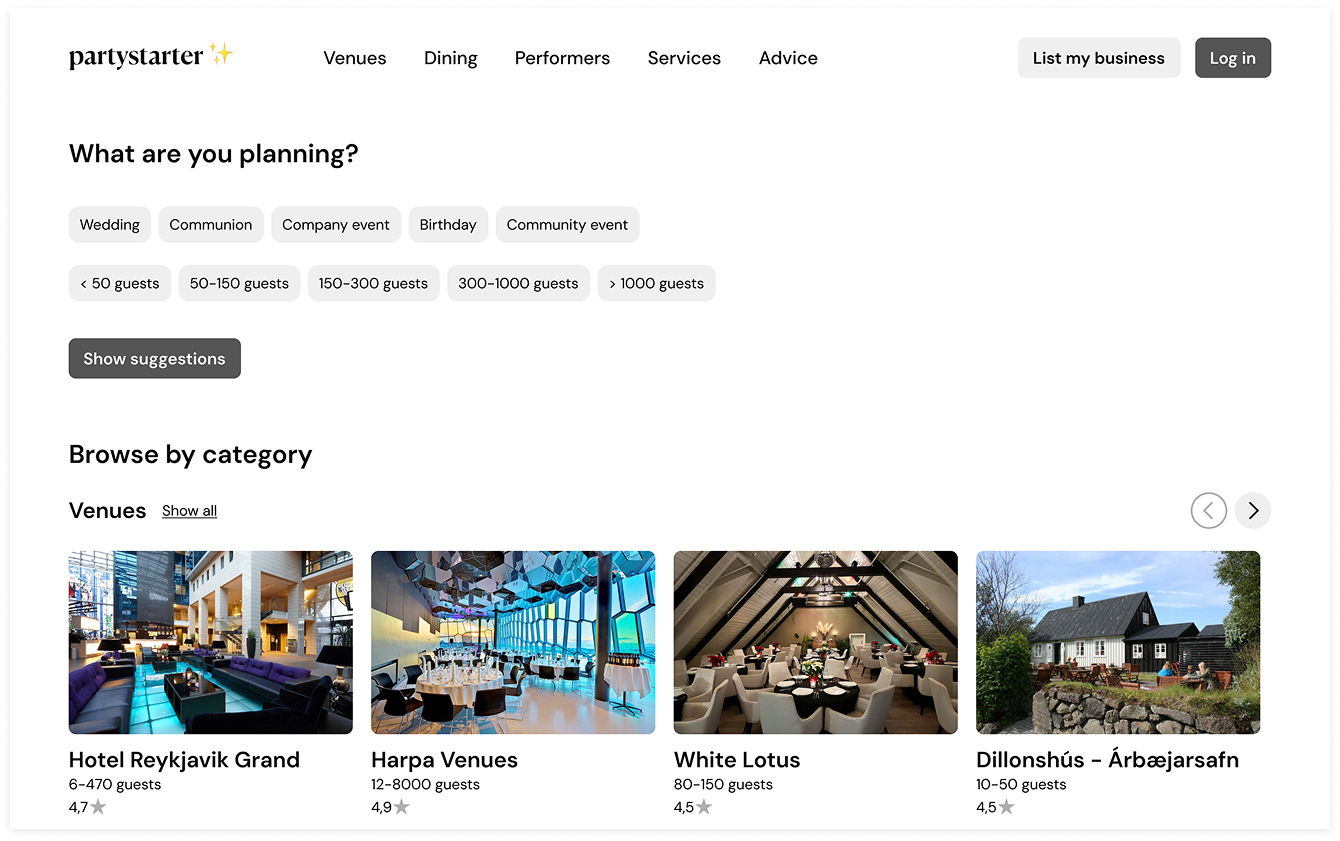This screenshot has width=1340, height=841.
Task: Click the List my business button
Action: point(1099,57)
